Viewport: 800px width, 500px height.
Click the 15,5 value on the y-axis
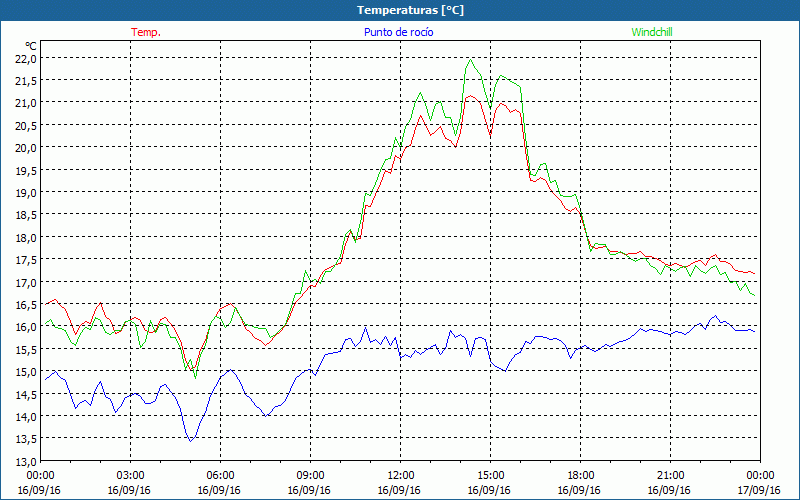coord(27,349)
